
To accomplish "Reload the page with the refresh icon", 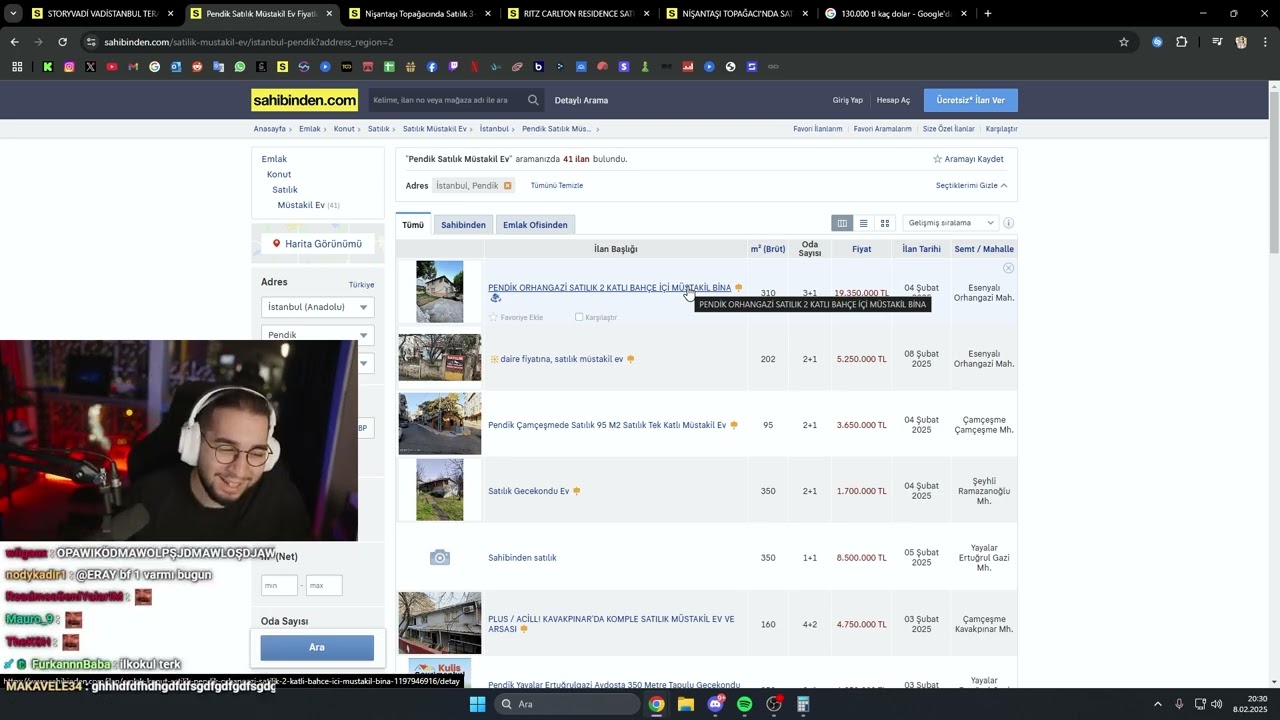I will click(x=62, y=42).
